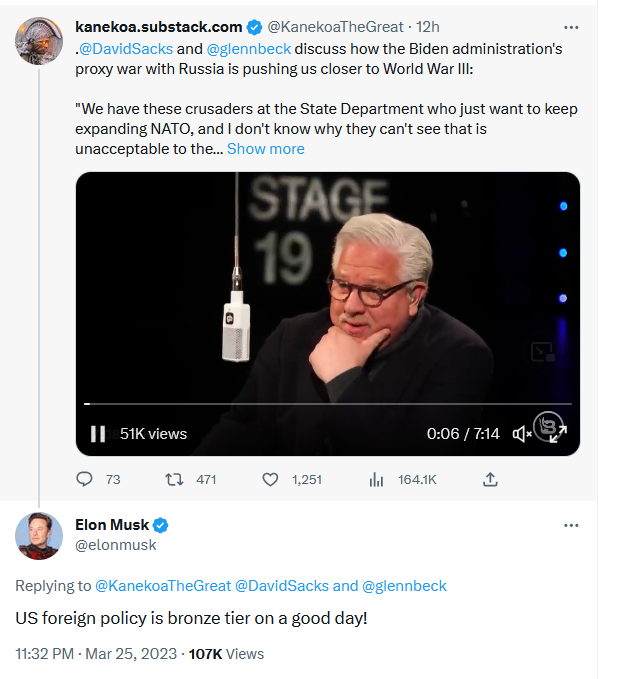The width and height of the screenshot is (617, 679).
Task: Pop video out to mini player
Action: click(543, 352)
